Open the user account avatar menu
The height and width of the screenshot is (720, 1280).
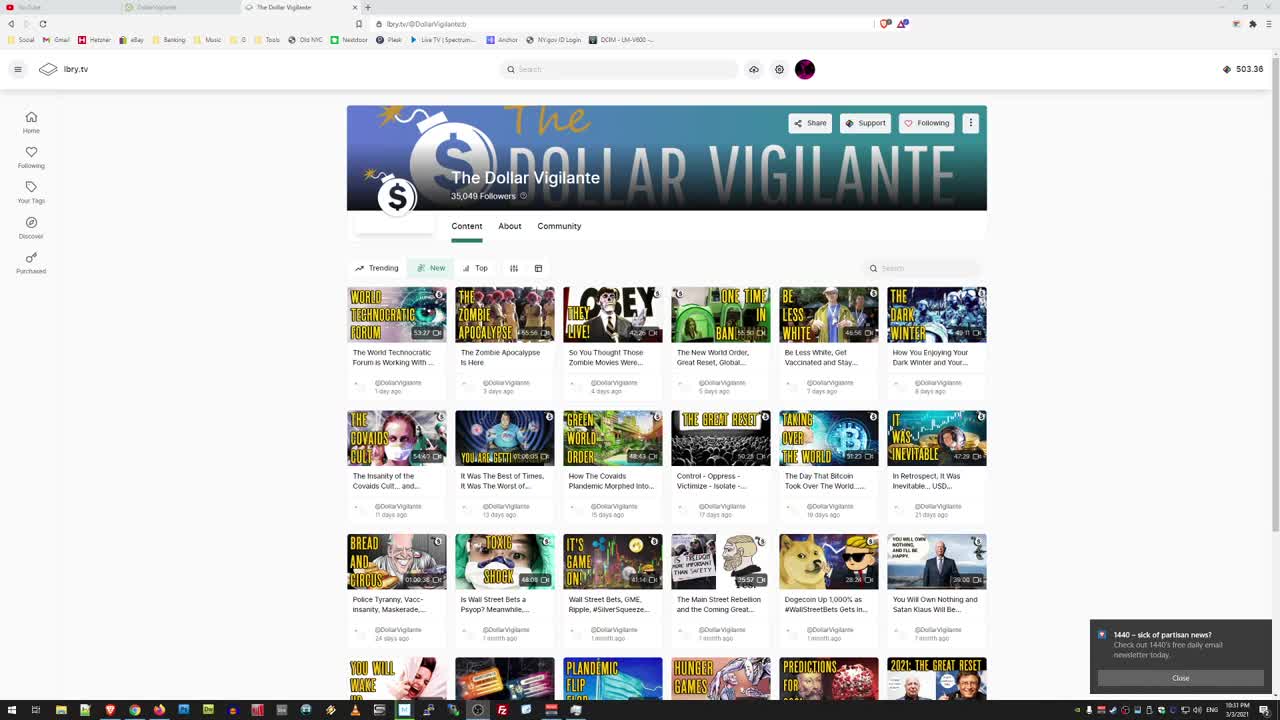(x=805, y=69)
